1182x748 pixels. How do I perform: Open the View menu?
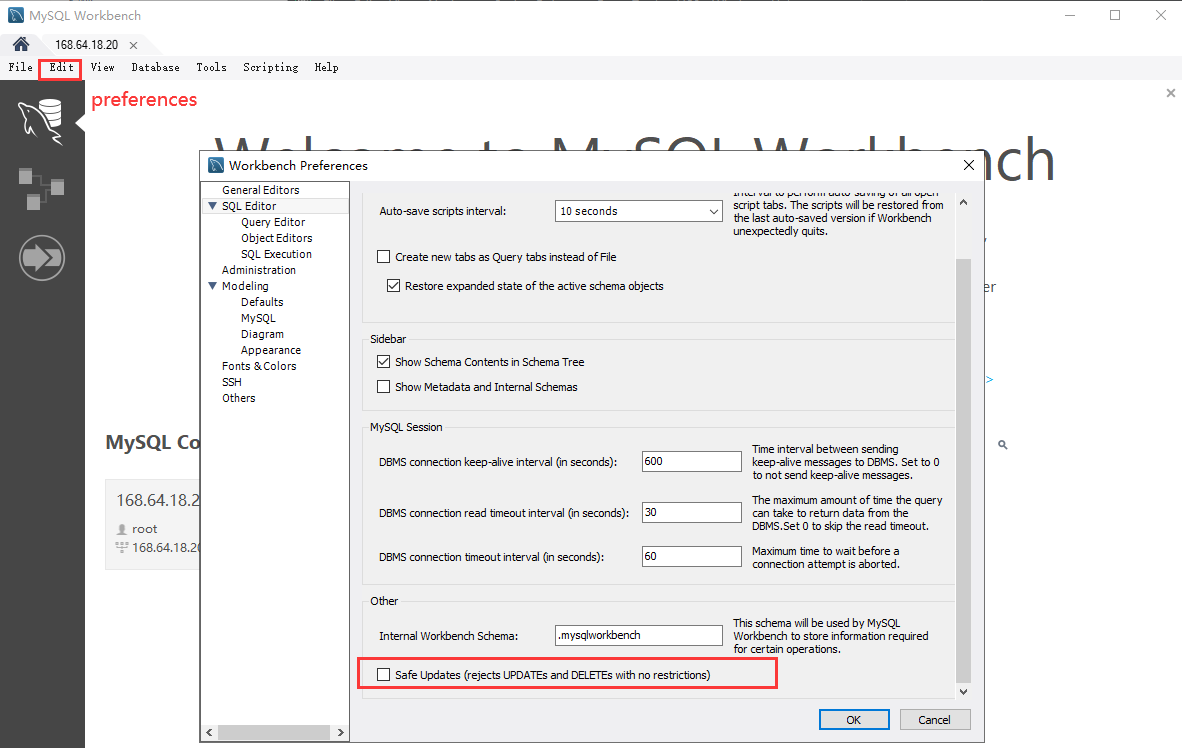pos(103,67)
